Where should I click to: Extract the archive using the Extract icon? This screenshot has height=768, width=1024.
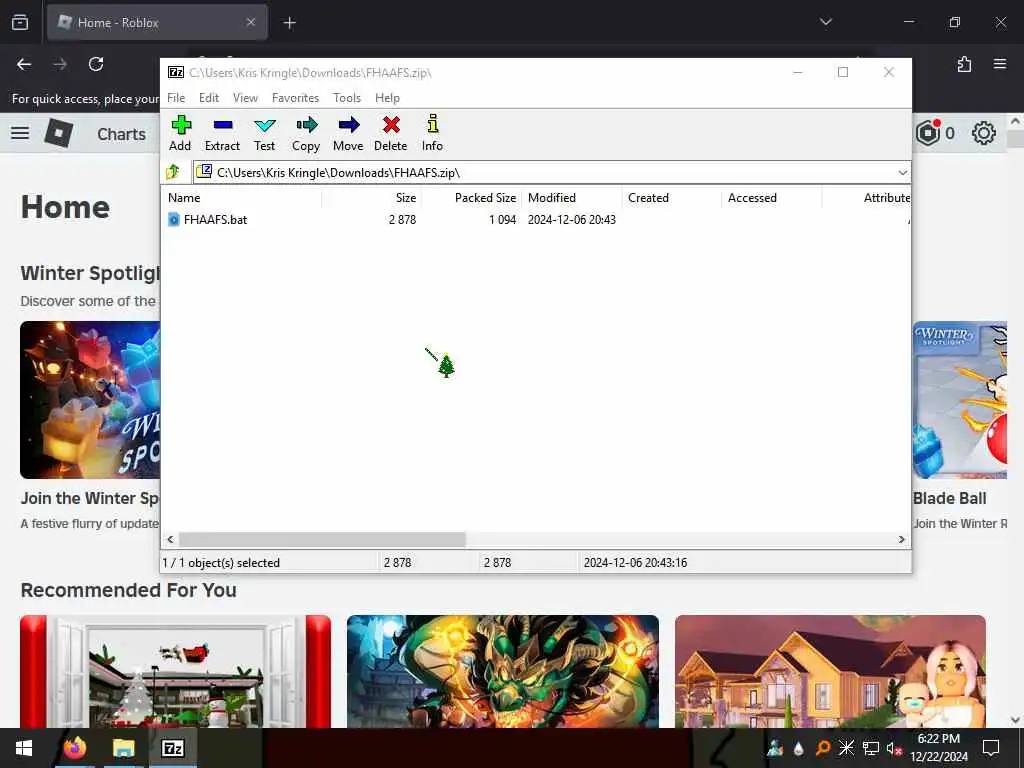[x=222, y=133]
